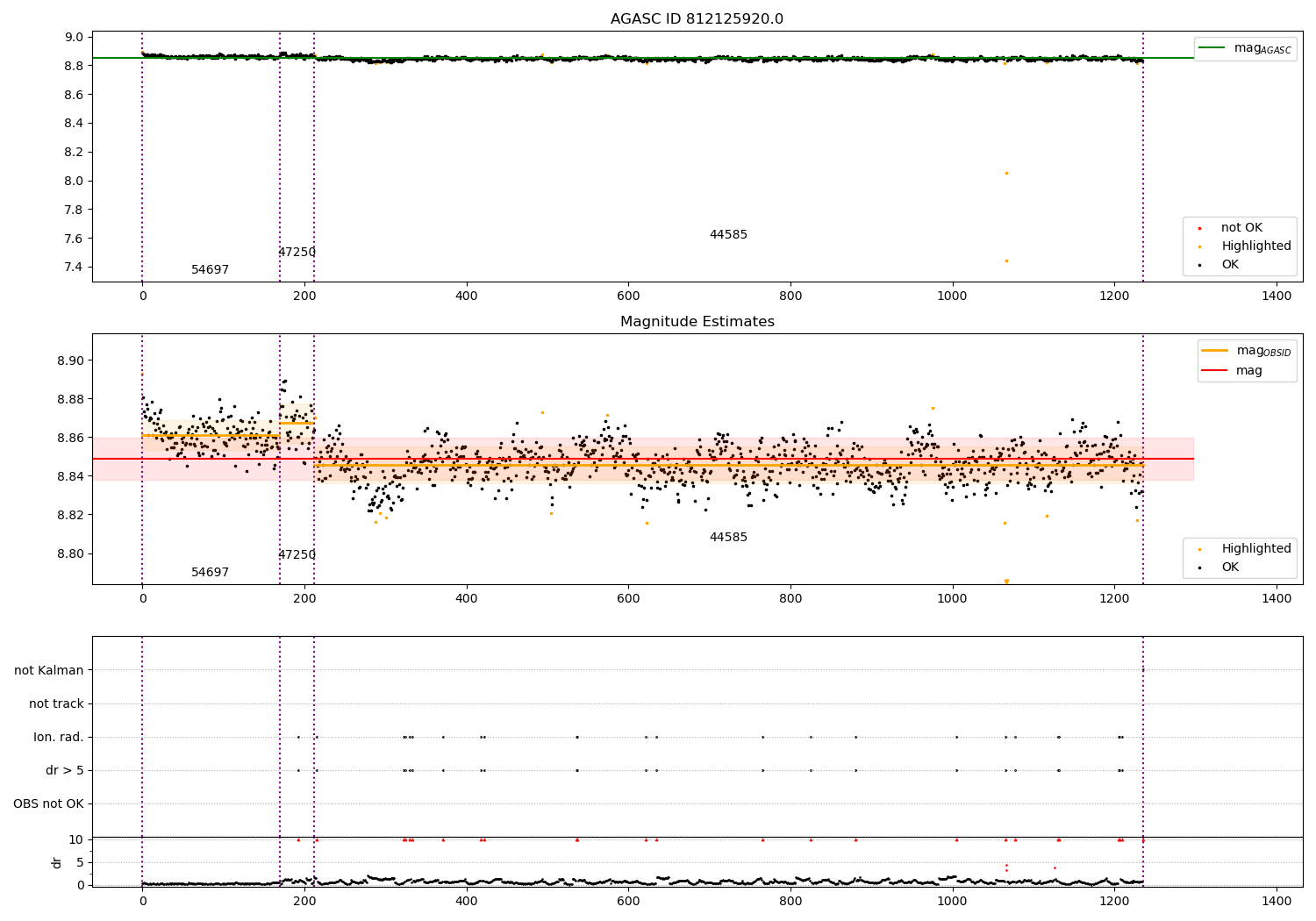The image size is (1316, 921).
Task: Click the 8.90 y-axis tick in middle plot
Action: pyautogui.click(x=70, y=361)
